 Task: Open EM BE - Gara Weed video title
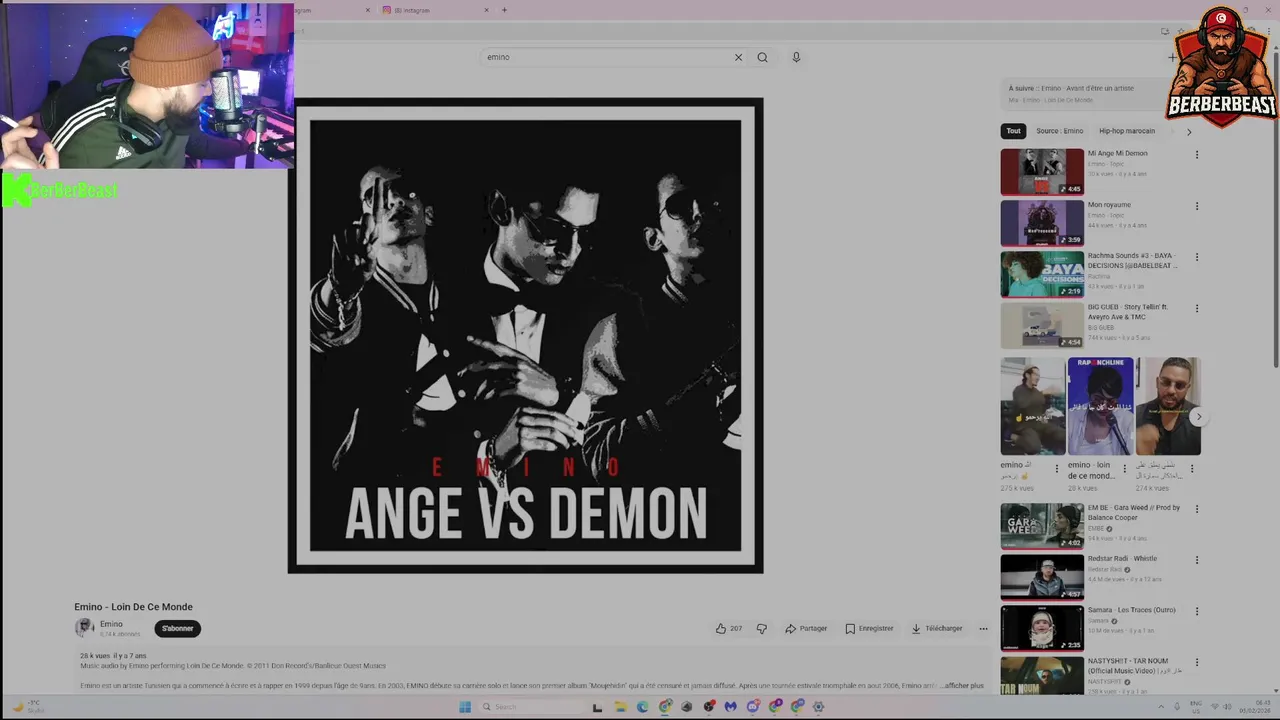point(1134,512)
